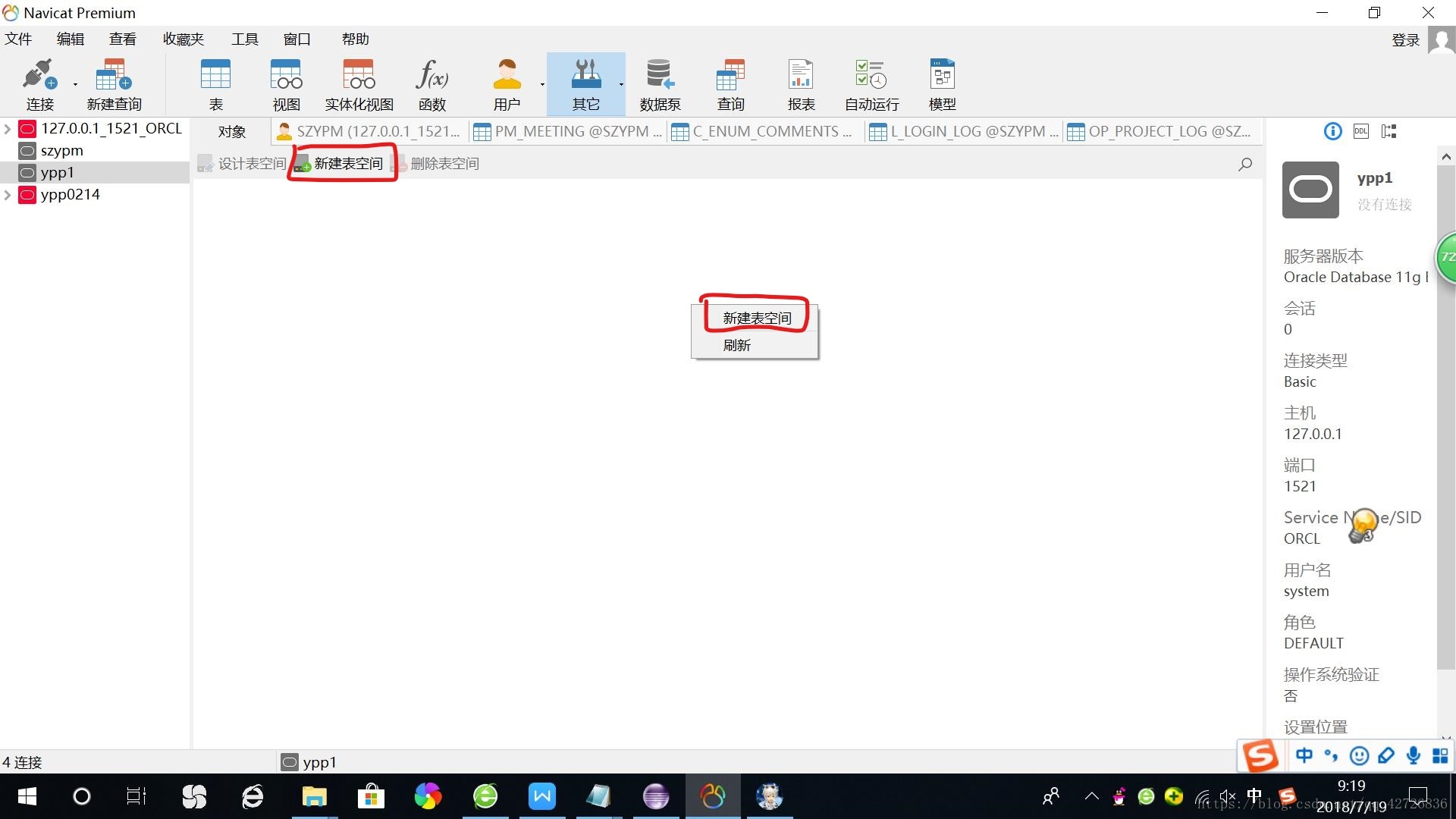The width and height of the screenshot is (1456, 819).
Task: Open the 工具 (Tools) menu
Action: (x=244, y=39)
